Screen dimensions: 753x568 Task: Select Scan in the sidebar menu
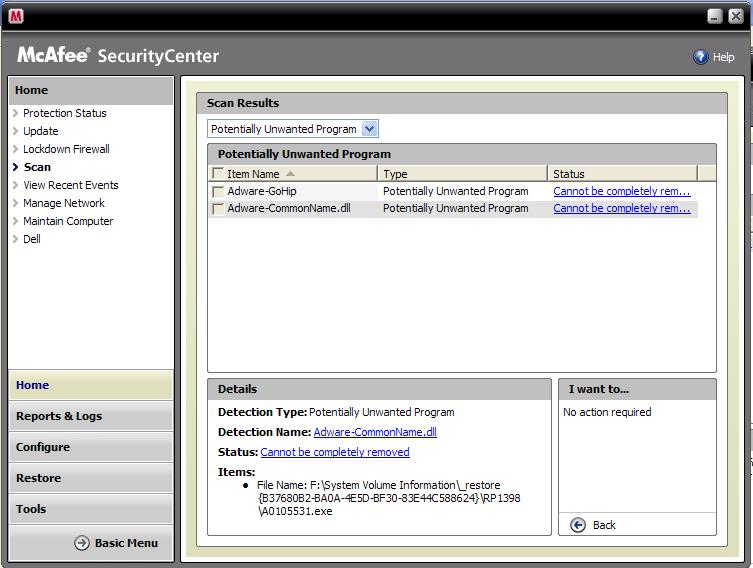[x=37, y=167]
